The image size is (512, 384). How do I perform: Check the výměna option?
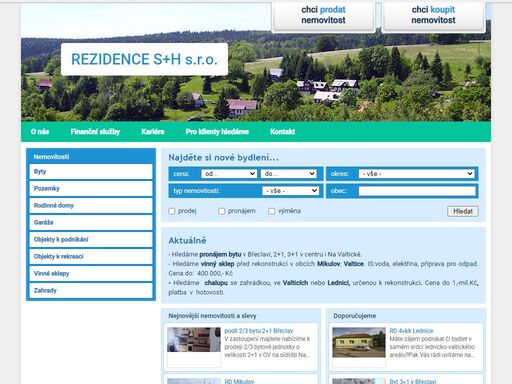click(272, 211)
